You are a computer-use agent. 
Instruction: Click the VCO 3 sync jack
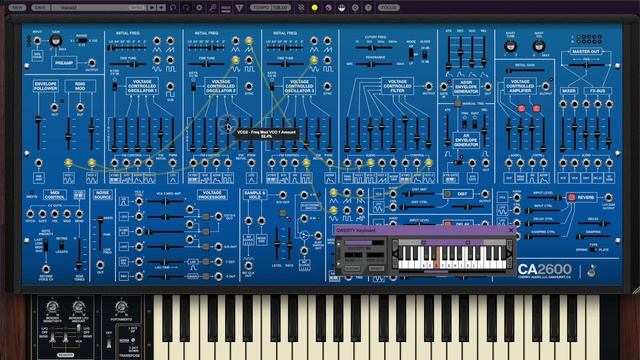click(327, 86)
